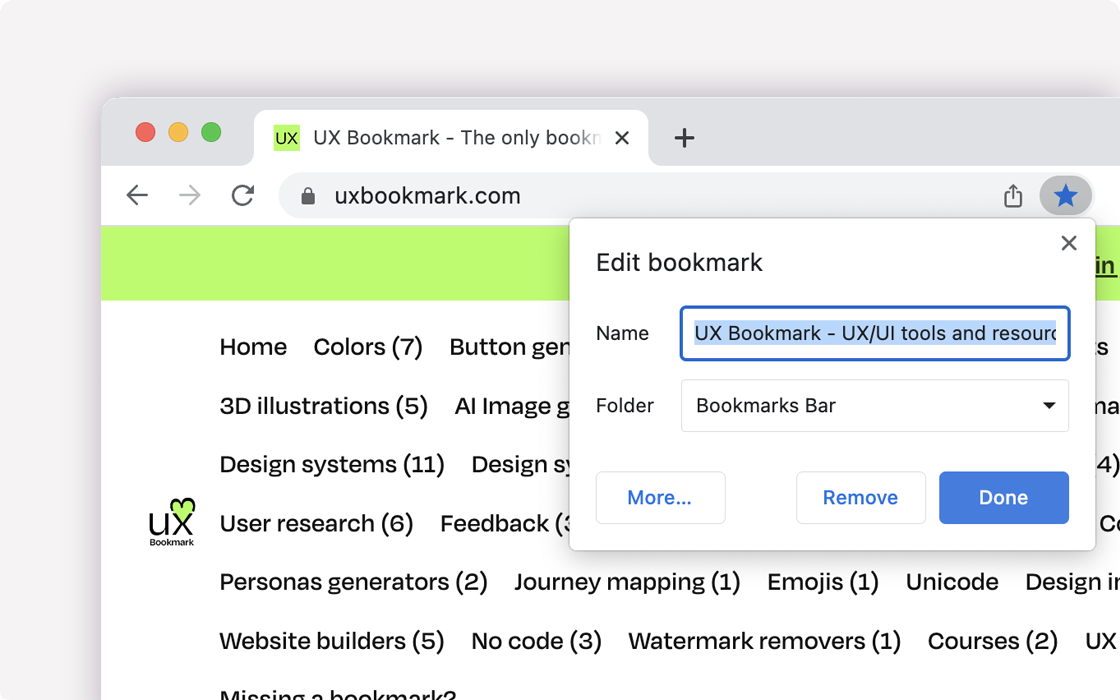This screenshot has height=700, width=1120.
Task: Click the red macOS close window button
Action: tap(146, 132)
